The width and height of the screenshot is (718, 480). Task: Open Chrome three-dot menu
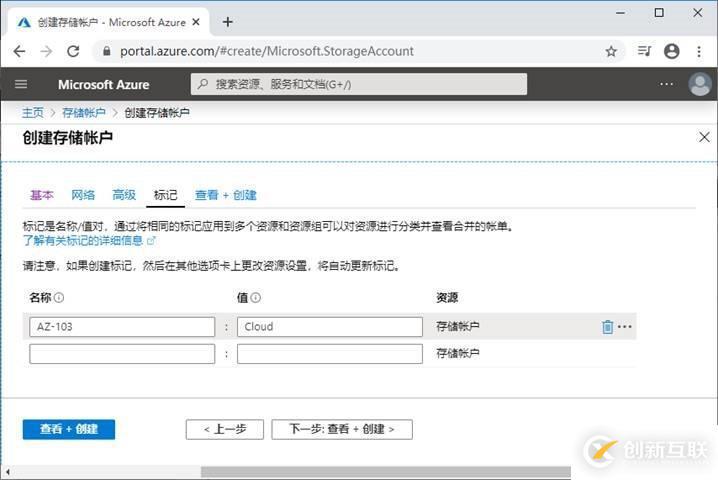coord(699,51)
